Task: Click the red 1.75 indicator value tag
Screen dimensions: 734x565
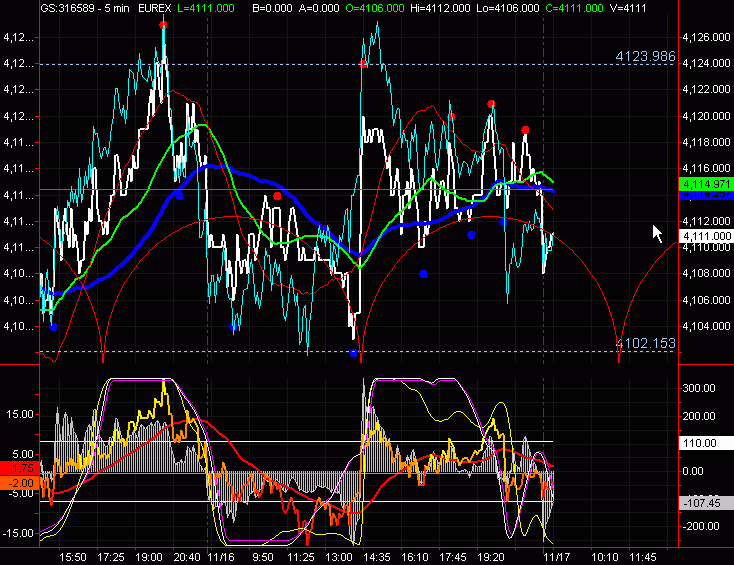Action: [x=18, y=468]
